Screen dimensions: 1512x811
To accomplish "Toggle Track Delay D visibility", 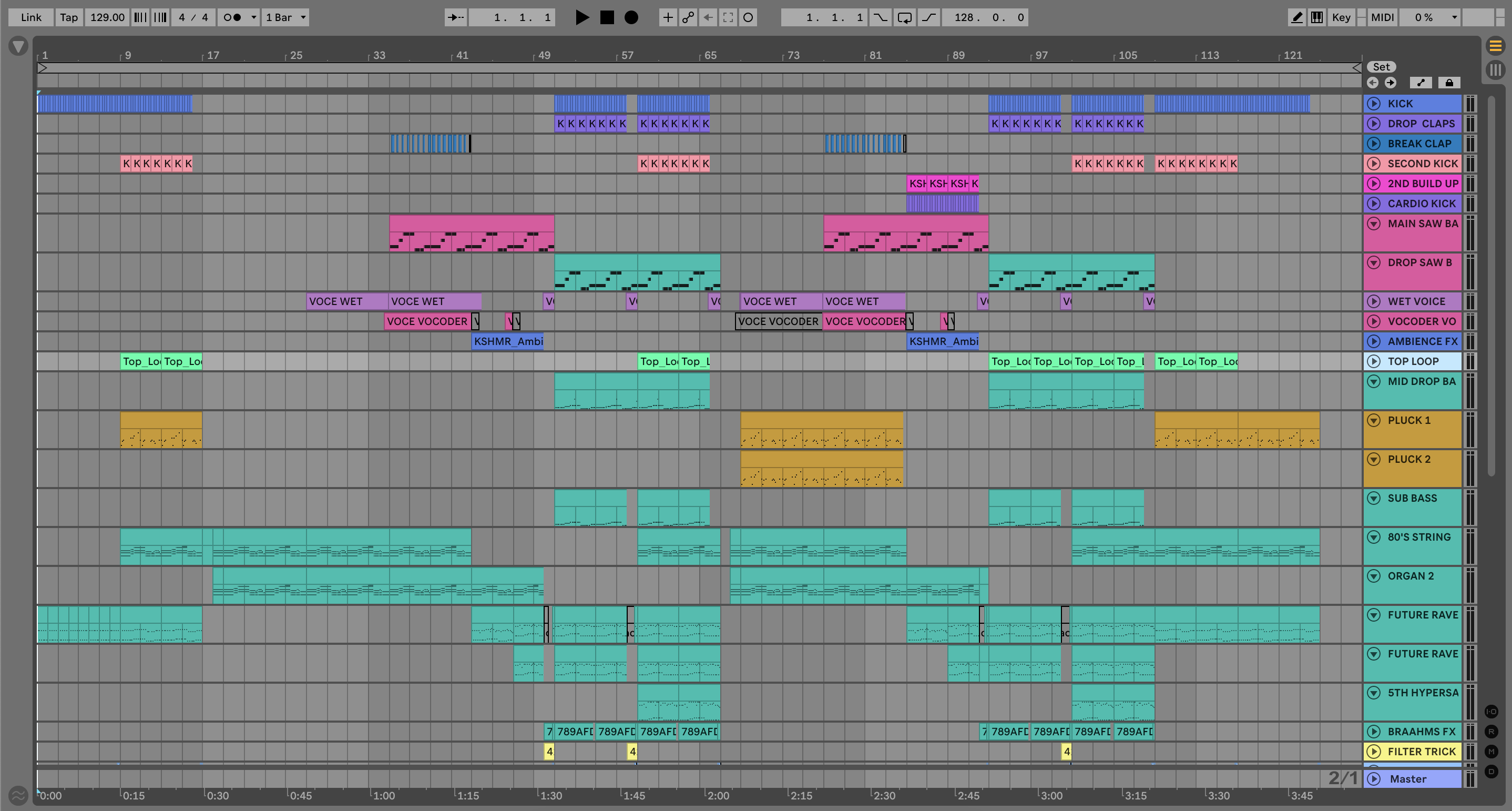I will 1491,771.
